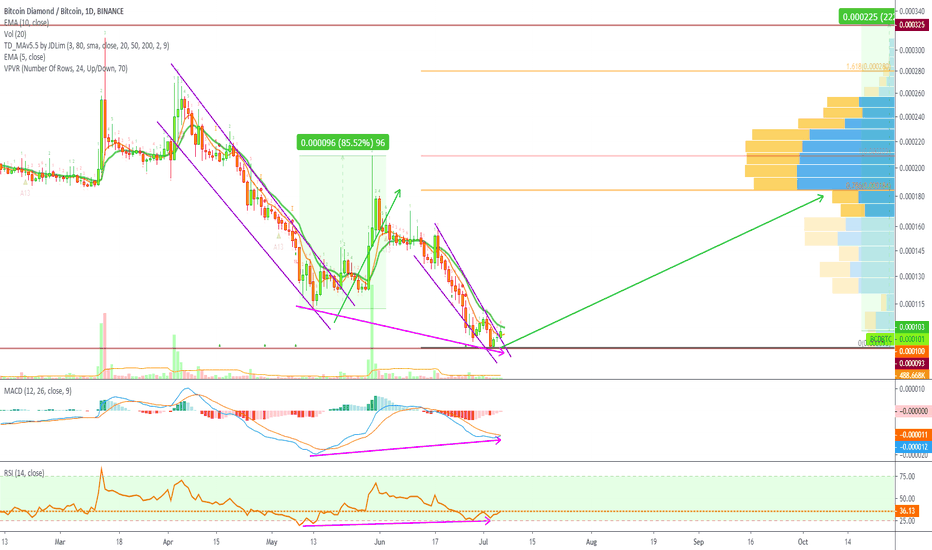The height and width of the screenshot is (550, 932).
Task: Select the EMA (10, close) indicator legend
Action: click(x=26, y=23)
